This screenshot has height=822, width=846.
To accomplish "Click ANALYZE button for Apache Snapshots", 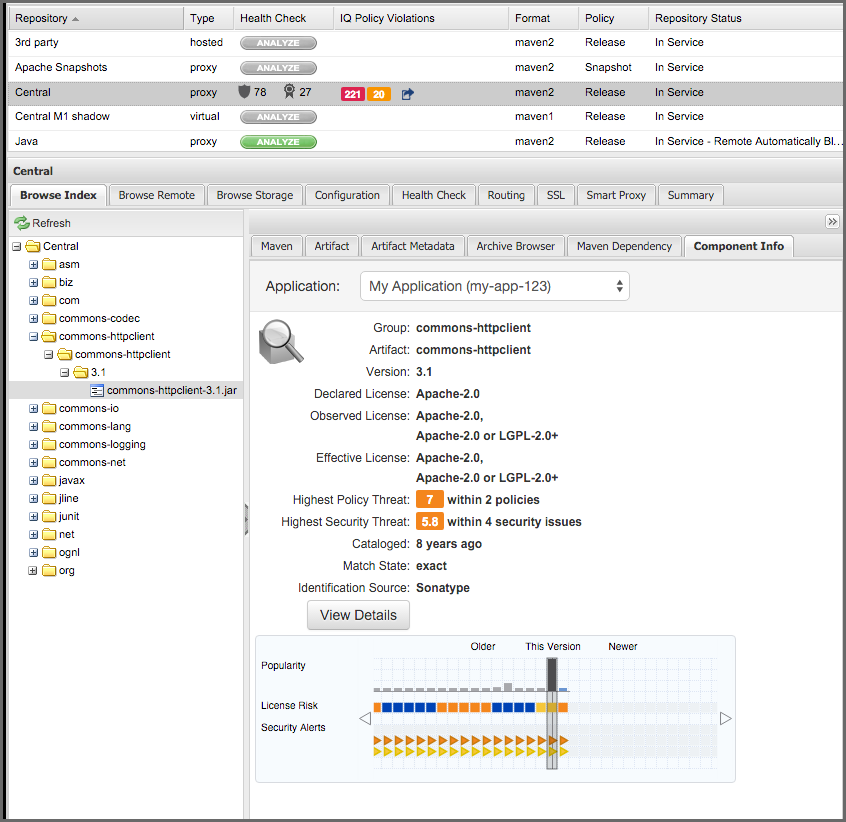I will pyautogui.click(x=278, y=68).
